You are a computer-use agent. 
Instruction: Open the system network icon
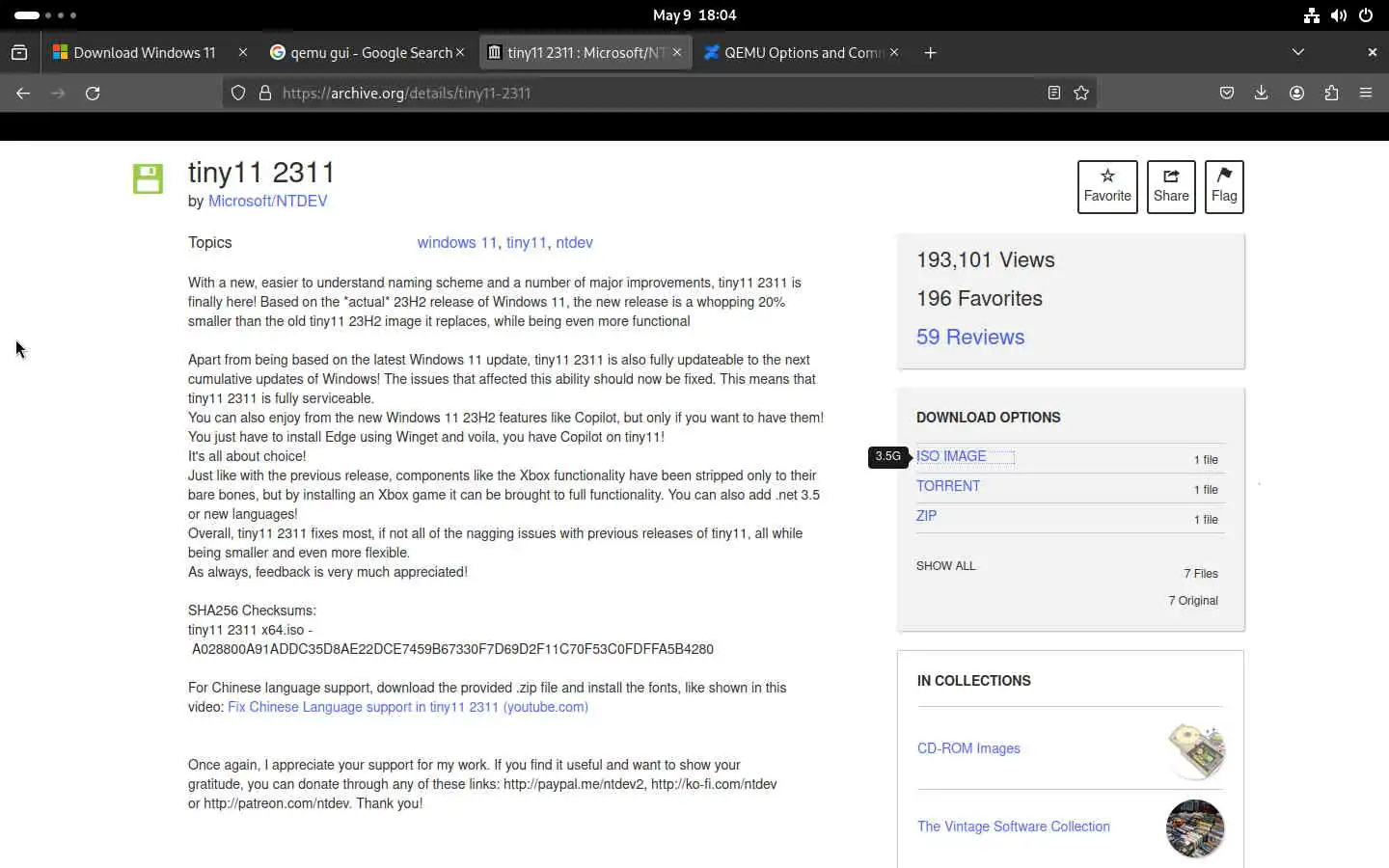coord(1311,15)
